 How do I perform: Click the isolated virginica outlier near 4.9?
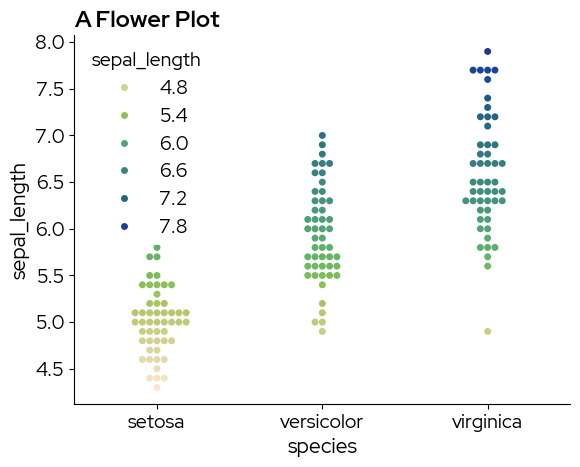488,331
